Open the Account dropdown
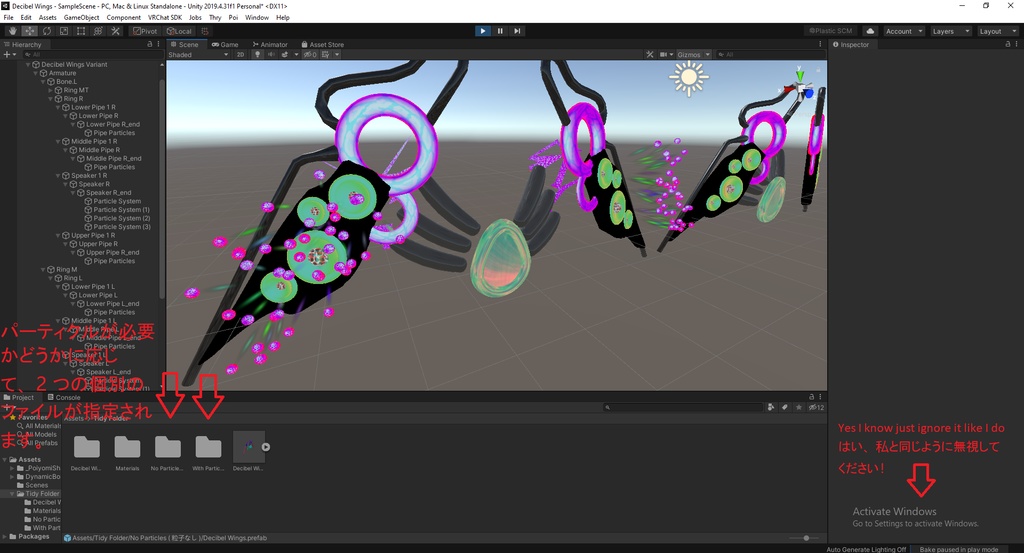Image resolution: width=1024 pixels, height=553 pixels. (x=904, y=31)
